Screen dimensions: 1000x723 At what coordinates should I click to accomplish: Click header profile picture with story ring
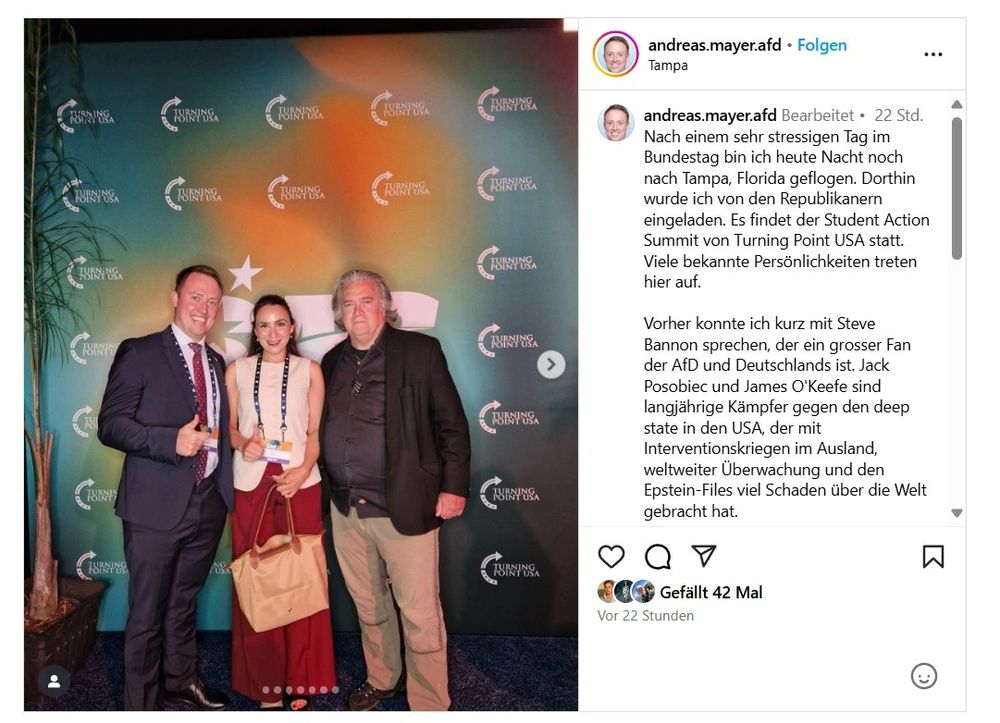(x=615, y=54)
